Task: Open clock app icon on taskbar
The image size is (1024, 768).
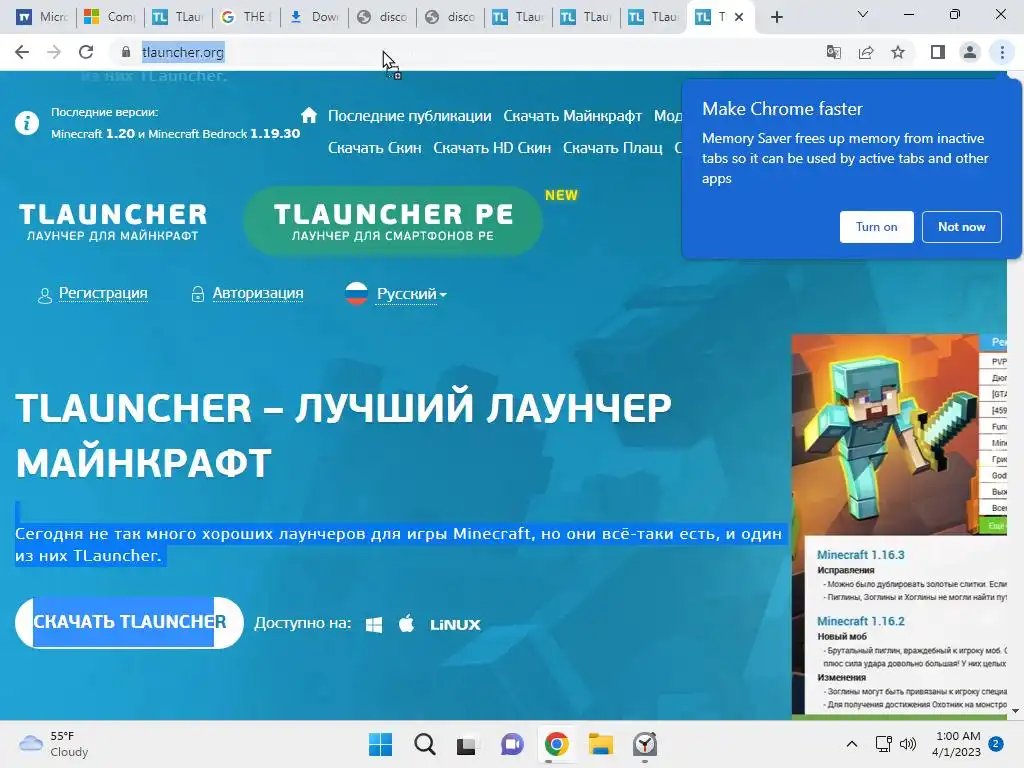Action: click(x=645, y=744)
